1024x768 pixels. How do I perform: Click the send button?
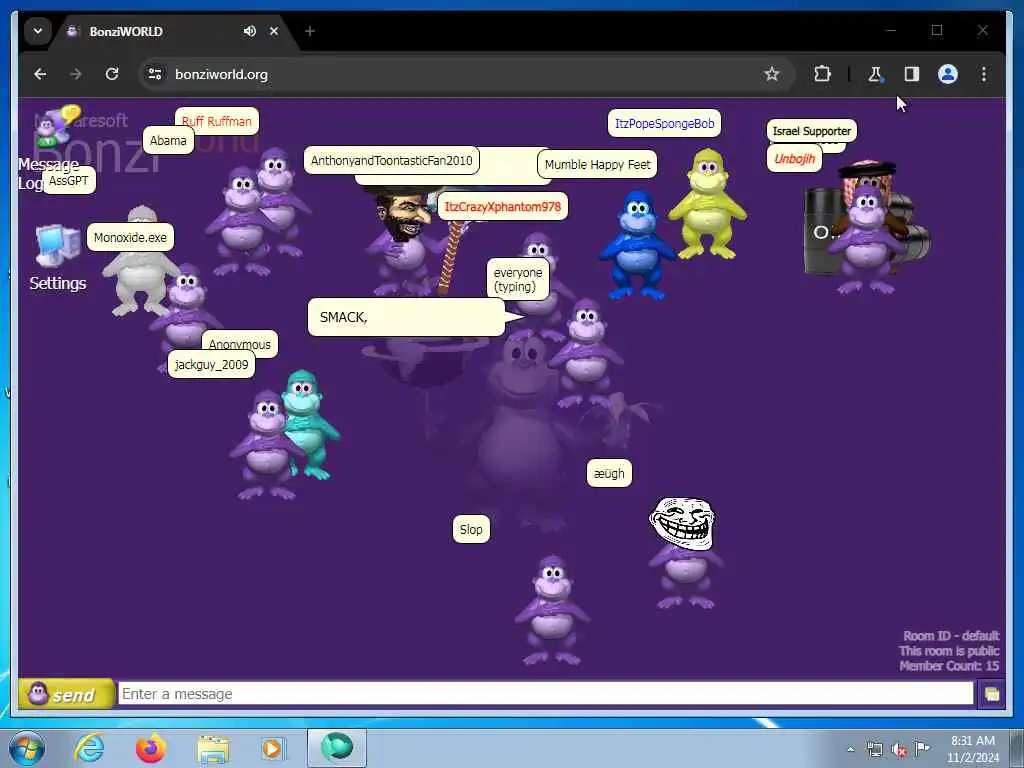66,694
